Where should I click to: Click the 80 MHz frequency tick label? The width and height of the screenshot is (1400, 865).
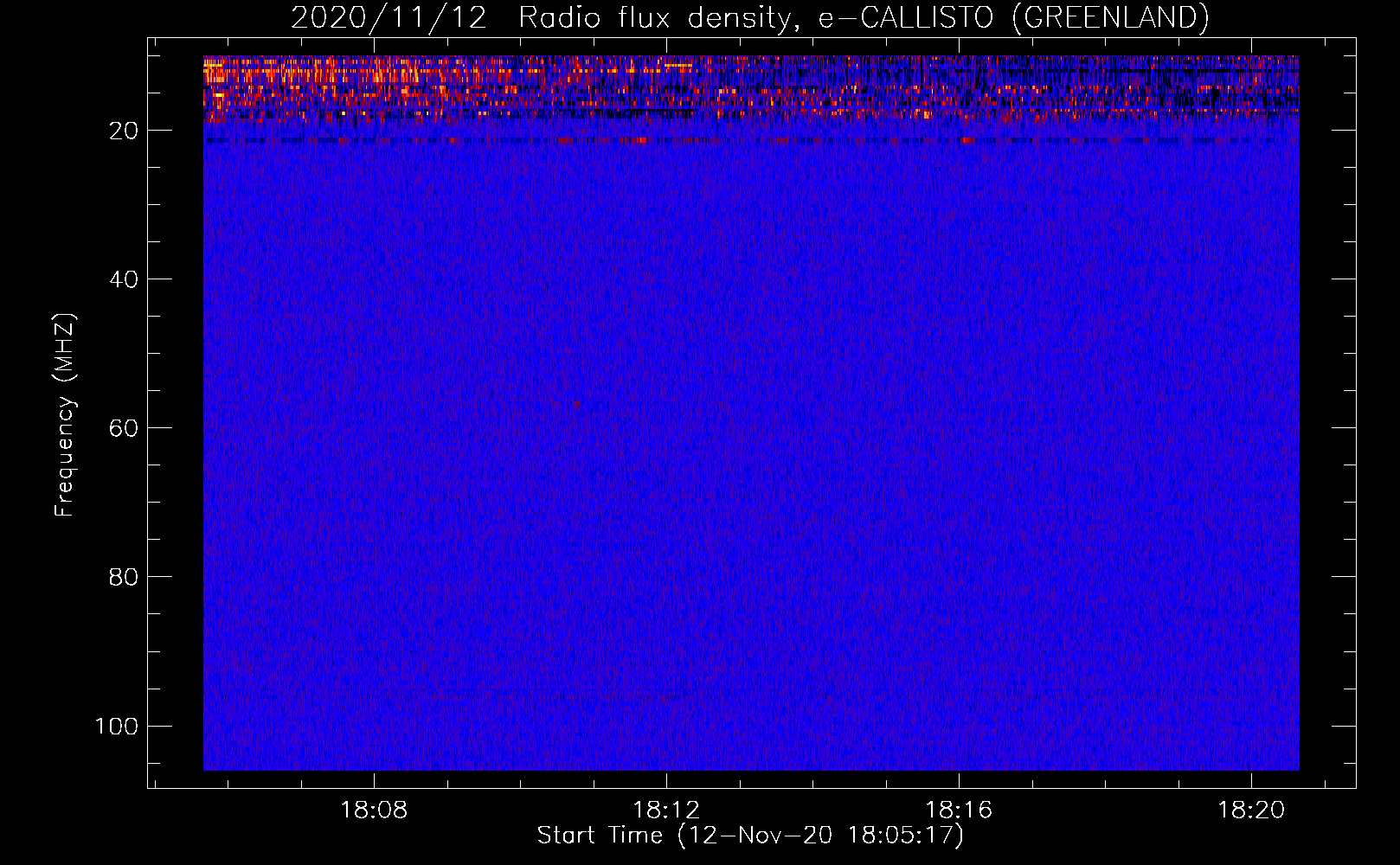click(124, 577)
